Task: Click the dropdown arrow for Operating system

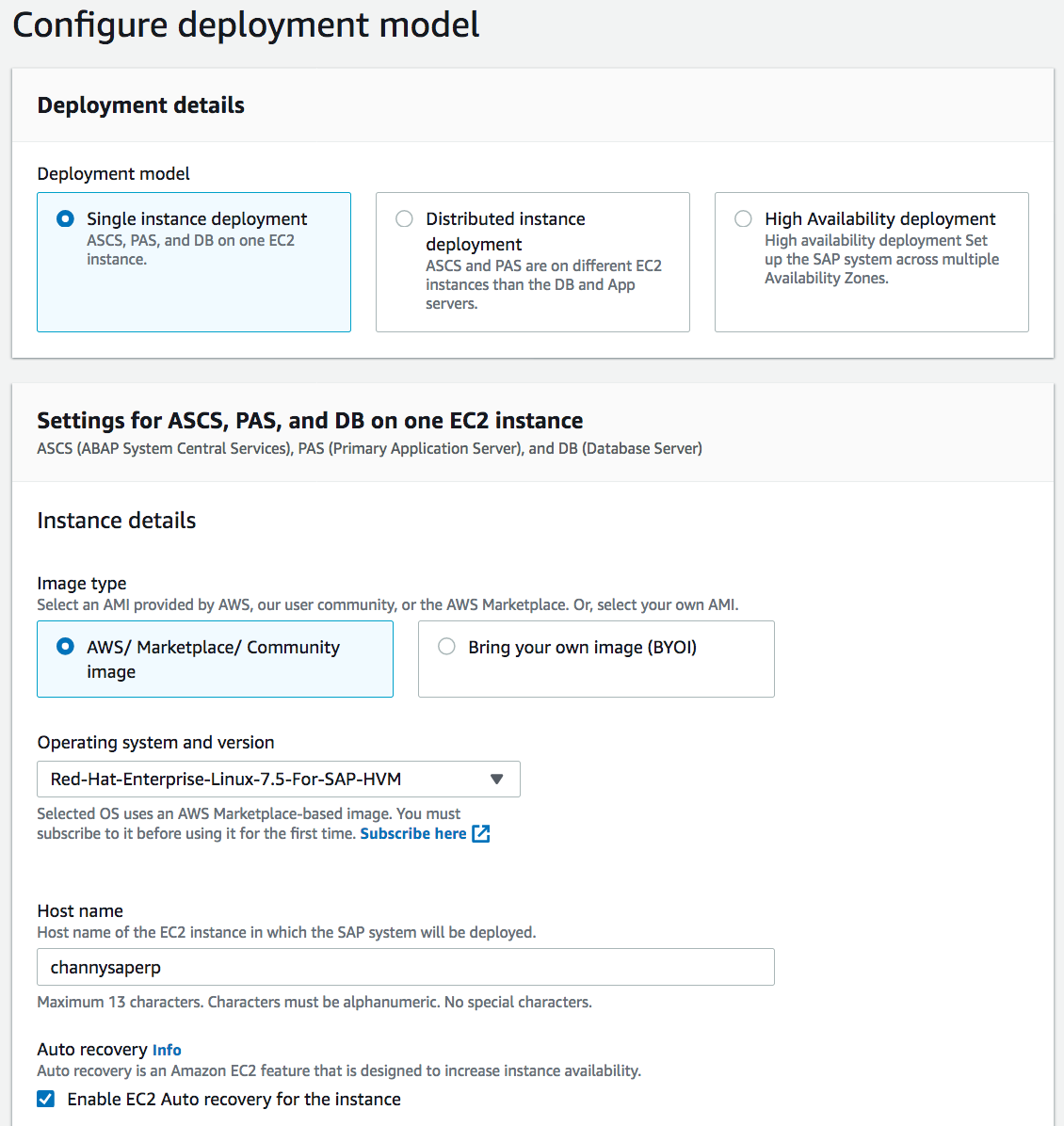Action: click(496, 780)
